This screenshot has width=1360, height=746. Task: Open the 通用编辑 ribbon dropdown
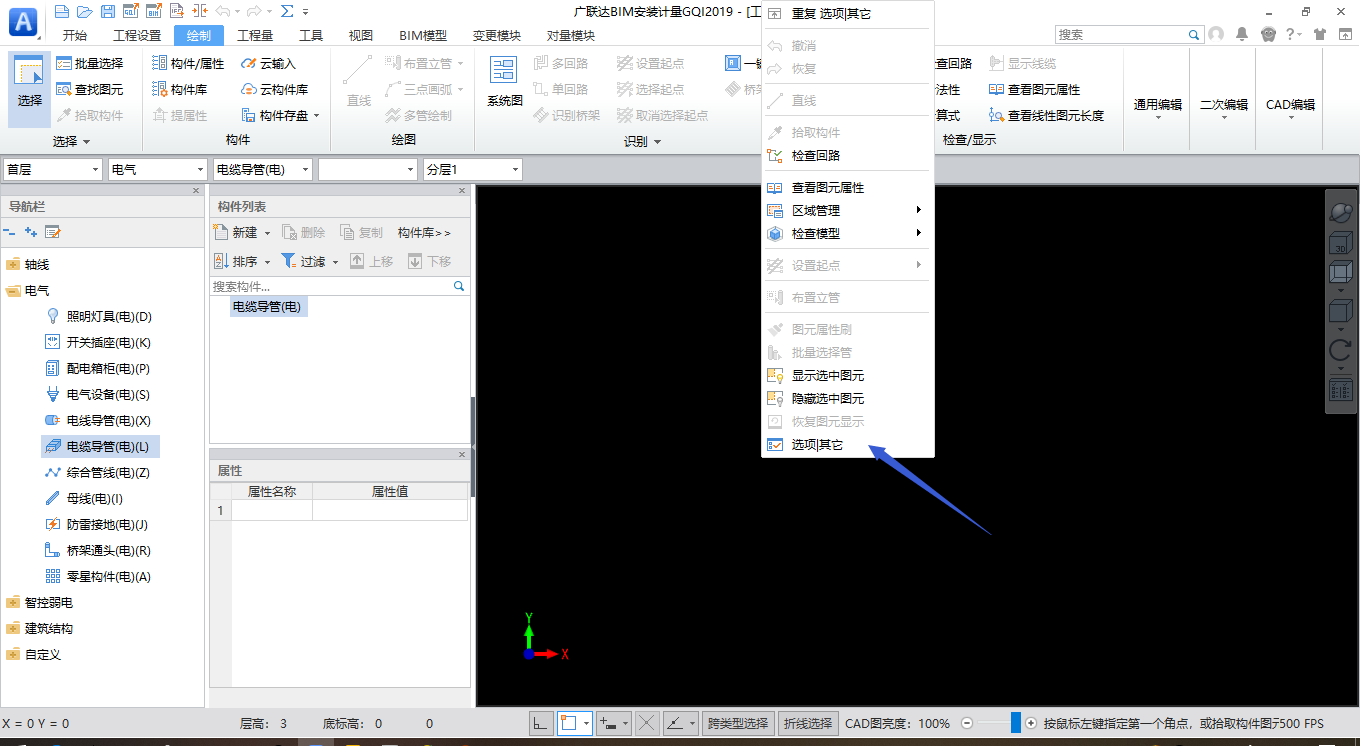tap(1158, 108)
